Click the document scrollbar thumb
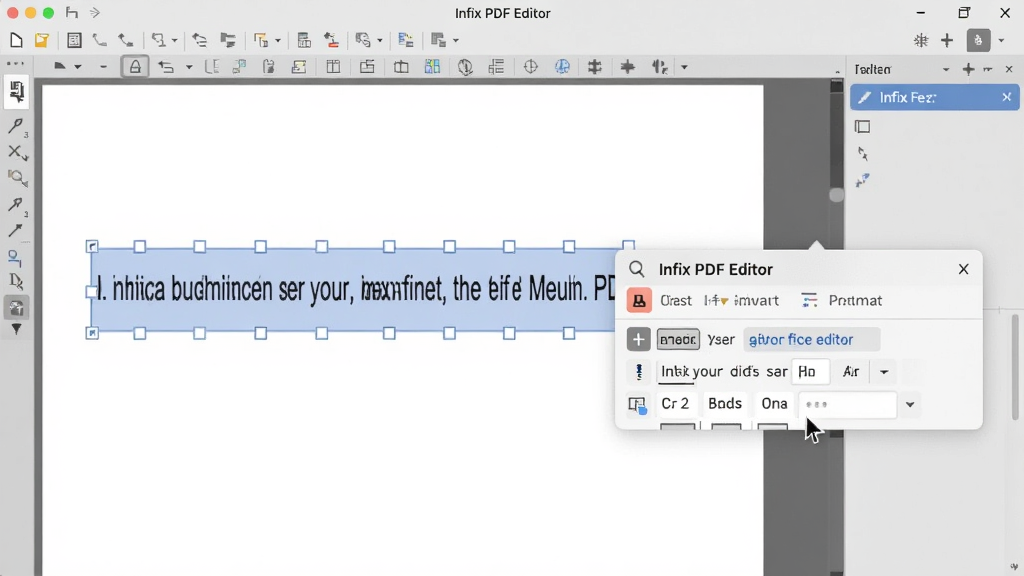1024x576 pixels. point(836,195)
